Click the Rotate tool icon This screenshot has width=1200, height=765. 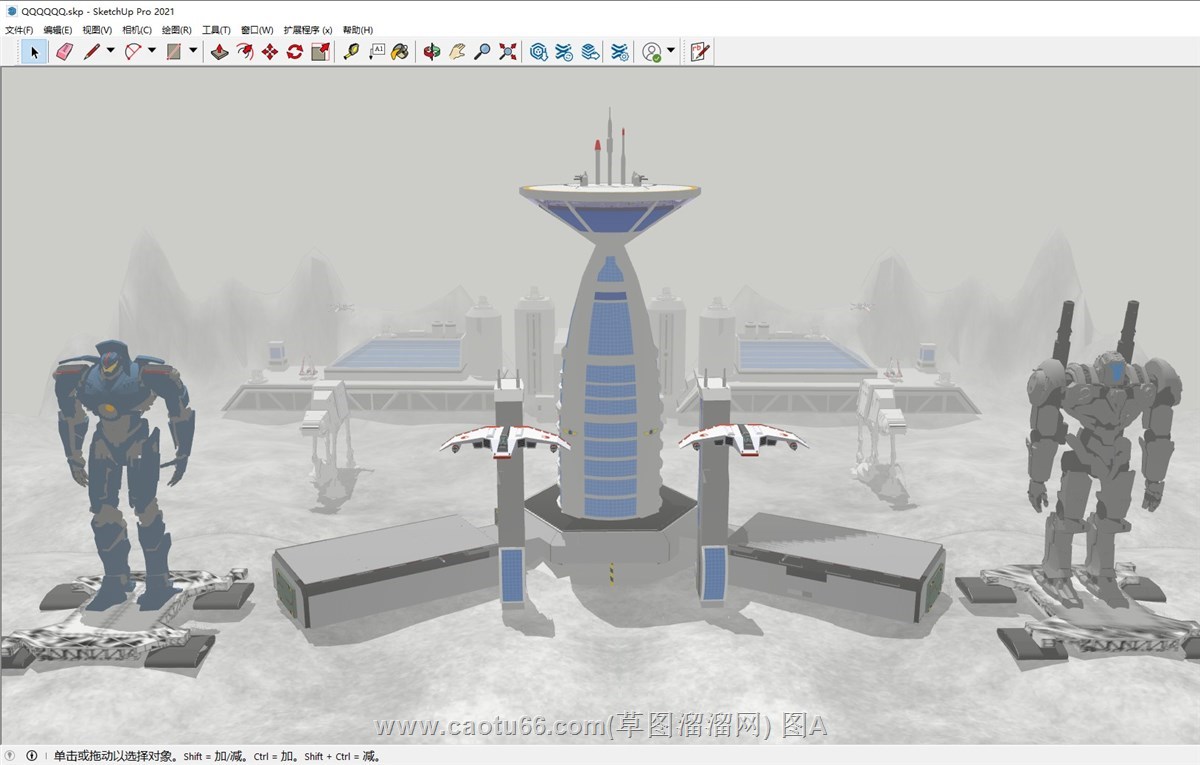point(294,52)
